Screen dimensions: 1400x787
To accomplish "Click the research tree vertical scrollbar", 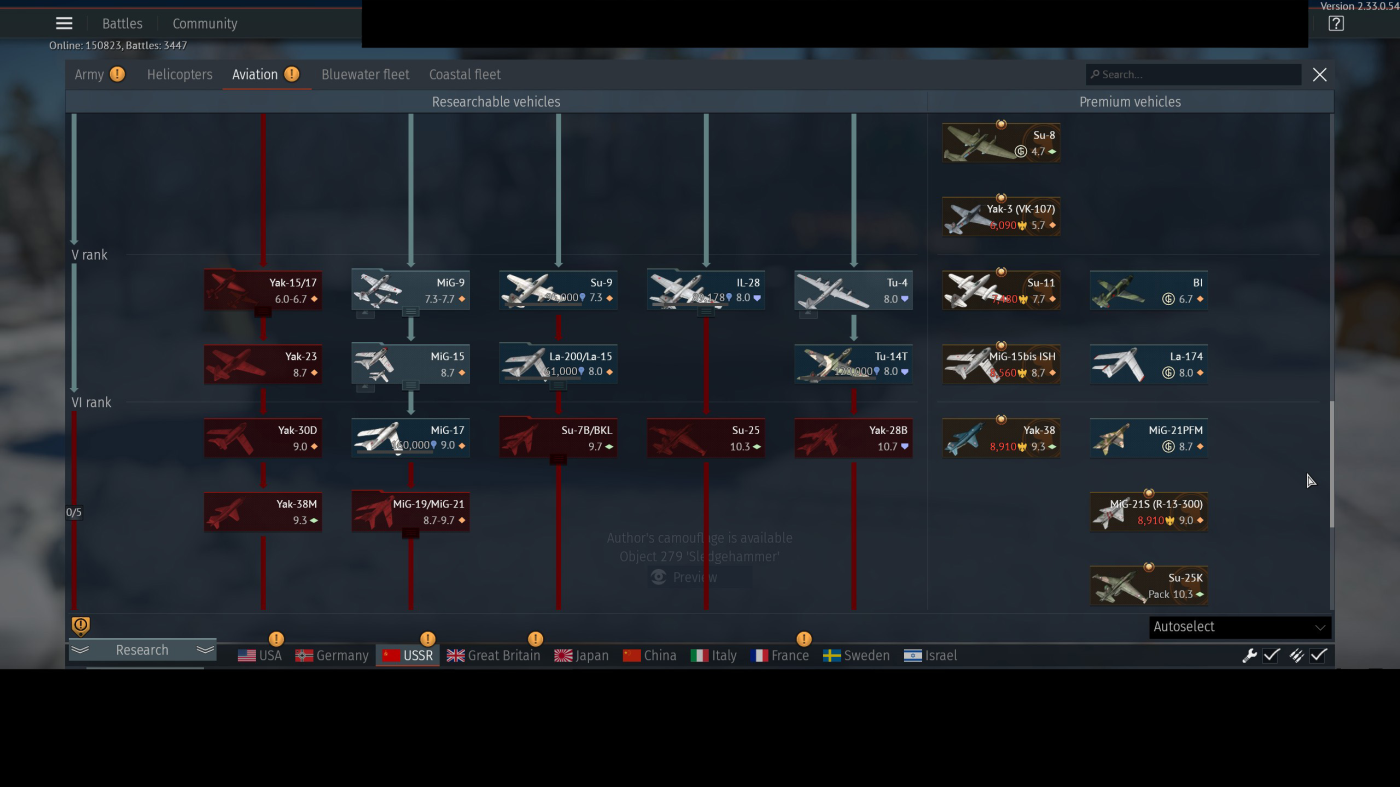I will [1331, 464].
